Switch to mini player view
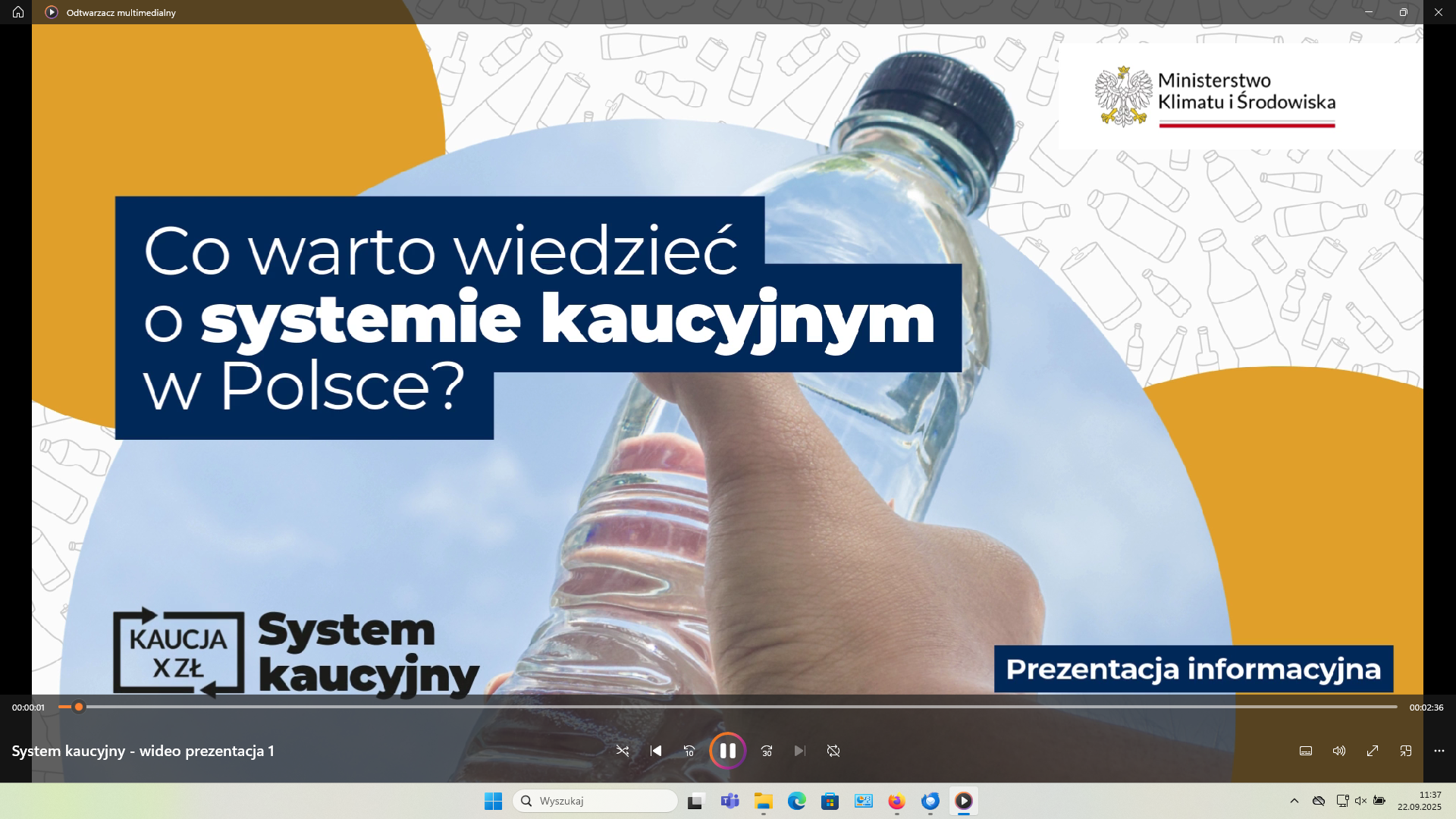The width and height of the screenshot is (1456, 819). click(x=1406, y=751)
